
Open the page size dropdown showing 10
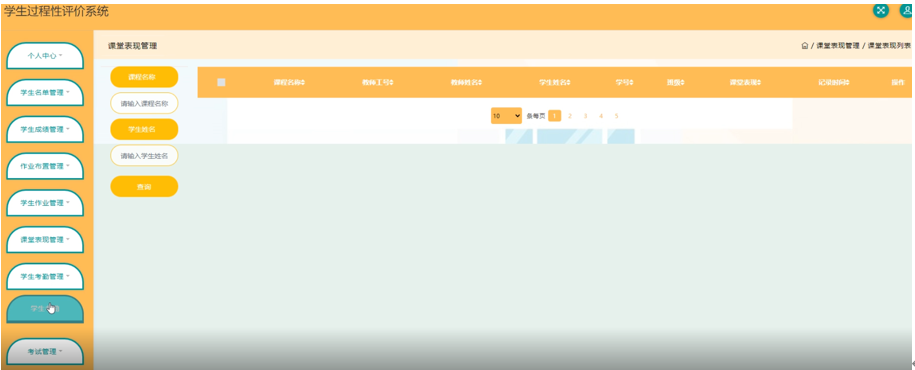(506, 116)
